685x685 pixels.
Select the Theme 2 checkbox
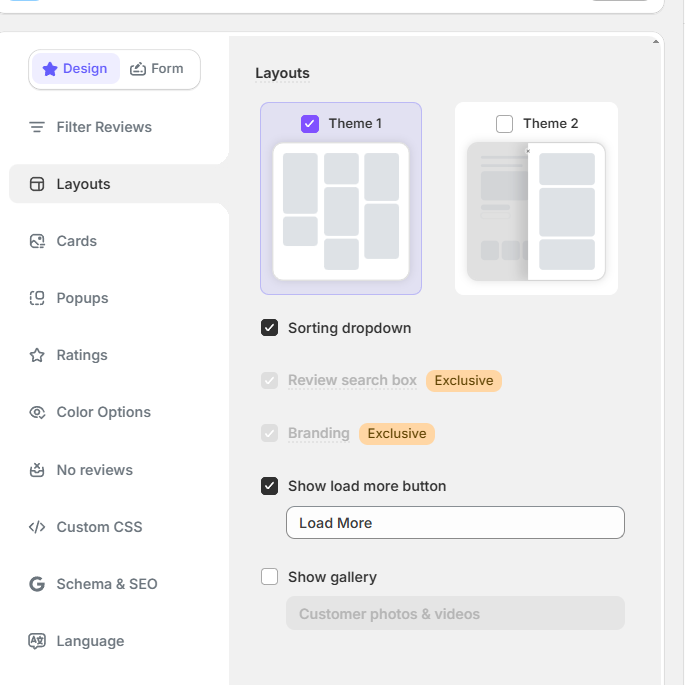[x=504, y=124]
